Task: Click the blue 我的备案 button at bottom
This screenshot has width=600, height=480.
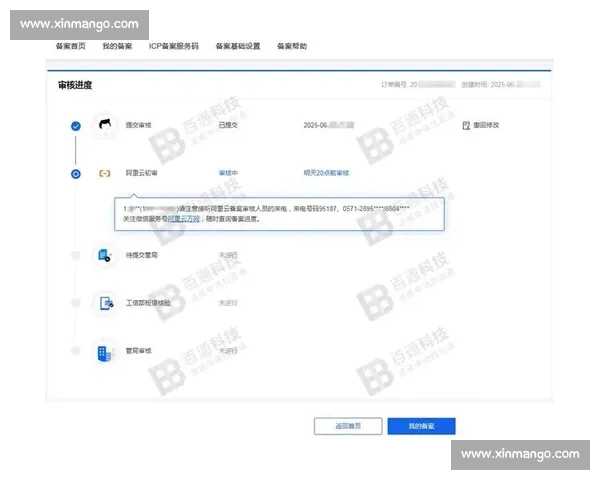Action: tap(421, 426)
